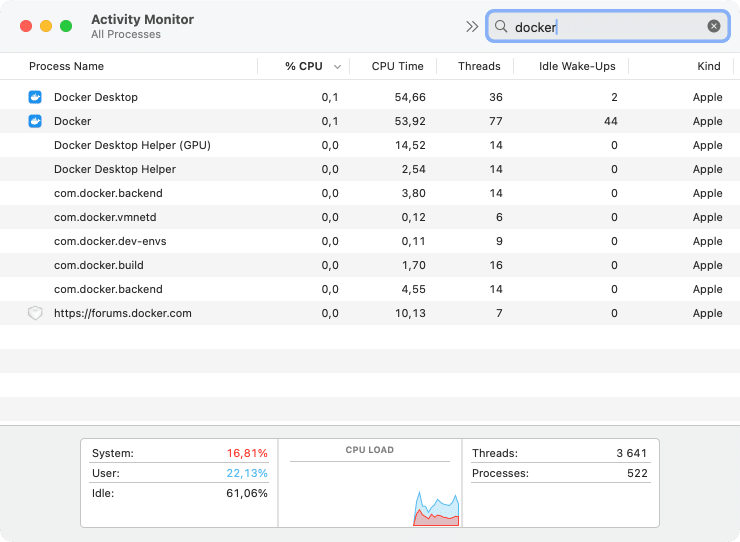Select the com.docker.dev-envs process
Viewport: 740px width, 542px height.
370,241
